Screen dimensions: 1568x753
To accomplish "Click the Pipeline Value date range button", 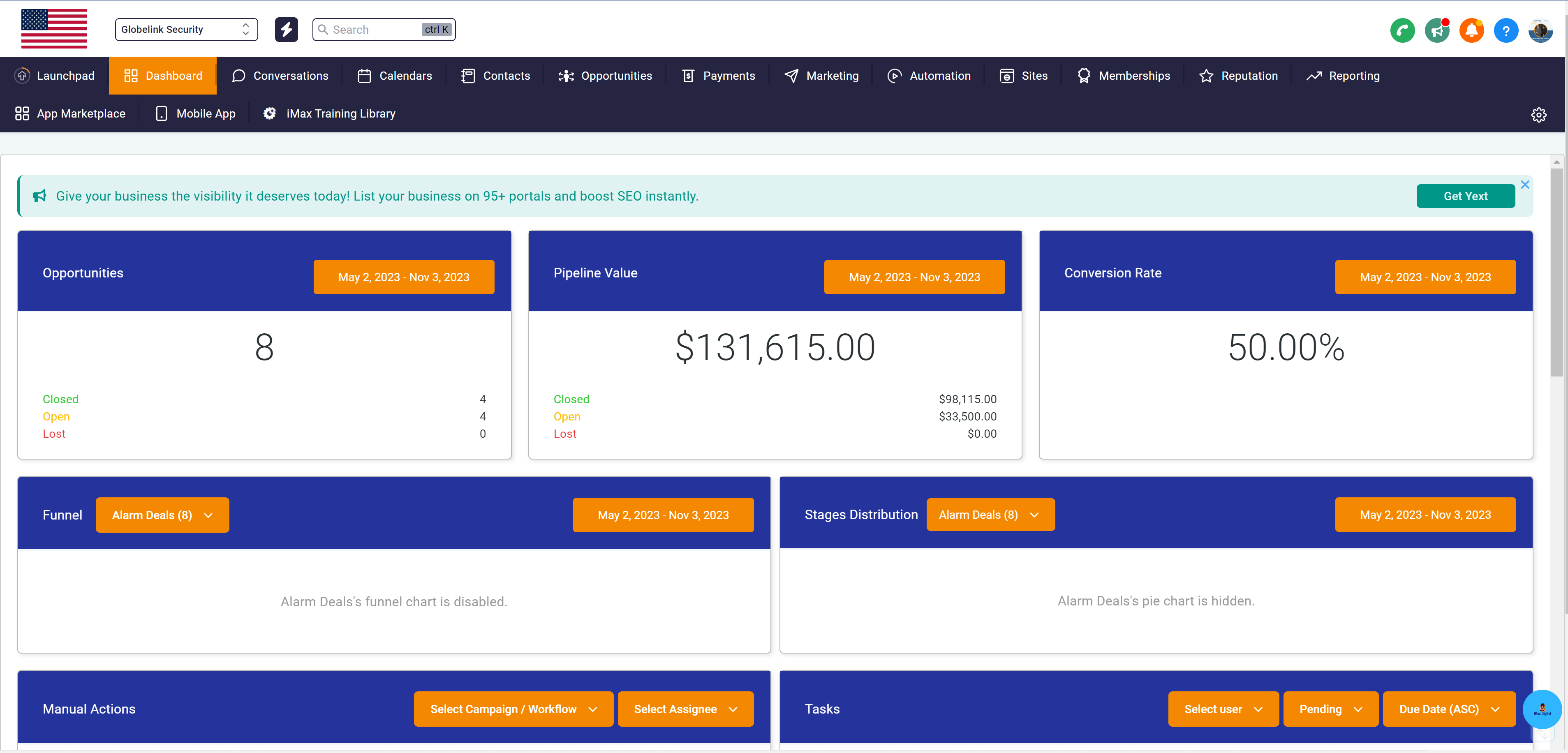I will [x=914, y=277].
